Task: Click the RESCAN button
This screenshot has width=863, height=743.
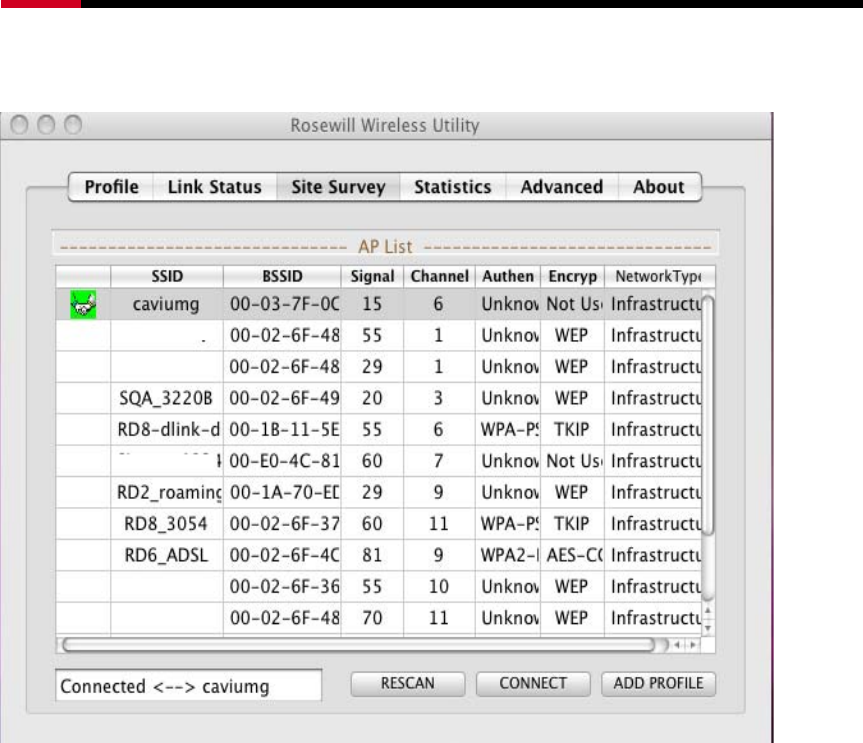Action: tap(408, 684)
